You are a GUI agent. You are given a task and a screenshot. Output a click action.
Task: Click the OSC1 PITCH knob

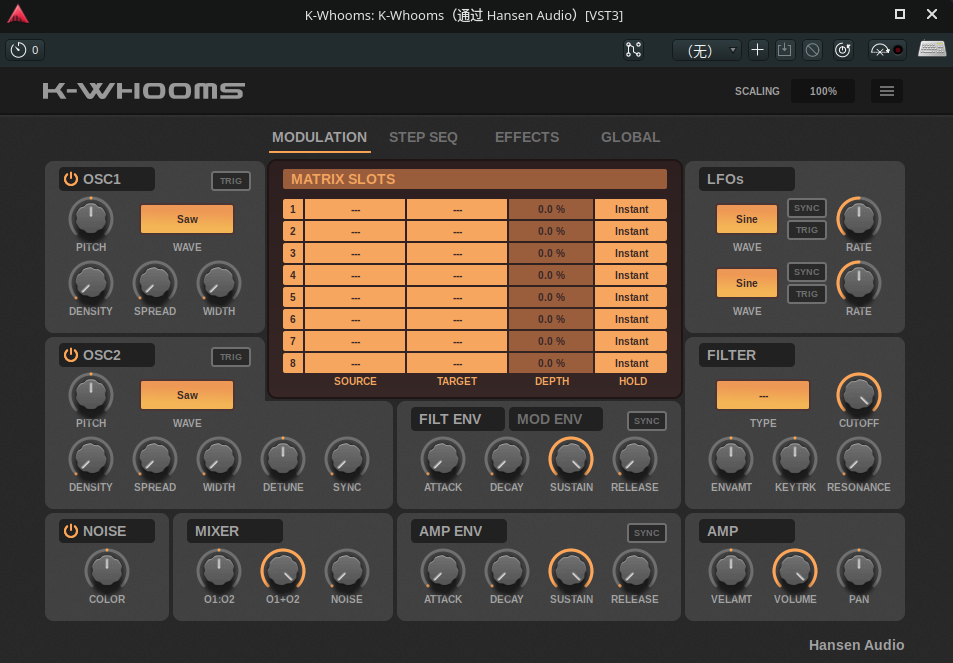pos(91,219)
